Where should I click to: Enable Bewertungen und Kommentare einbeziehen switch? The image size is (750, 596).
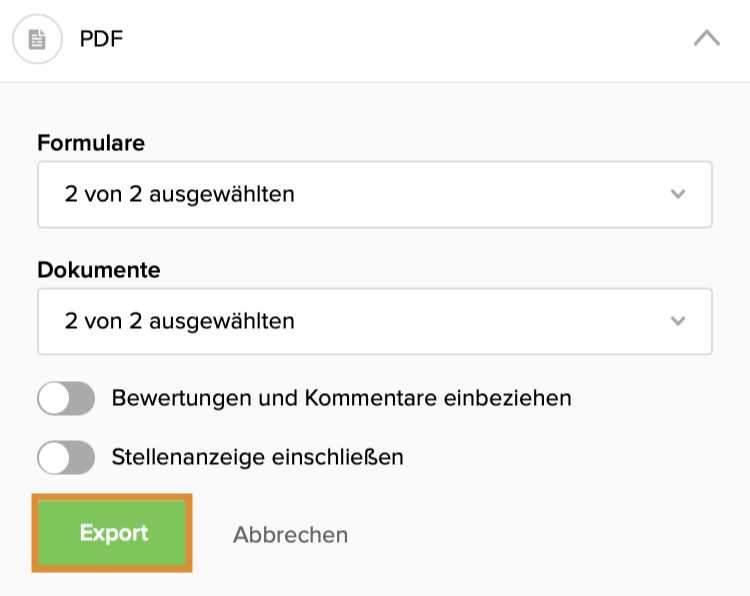click(x=66, y=398)
